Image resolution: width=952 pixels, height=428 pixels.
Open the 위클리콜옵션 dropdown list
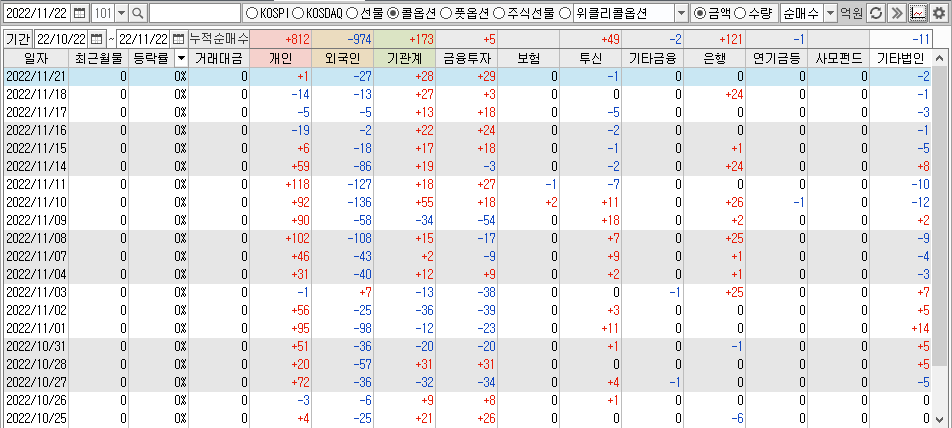[681, 13]
